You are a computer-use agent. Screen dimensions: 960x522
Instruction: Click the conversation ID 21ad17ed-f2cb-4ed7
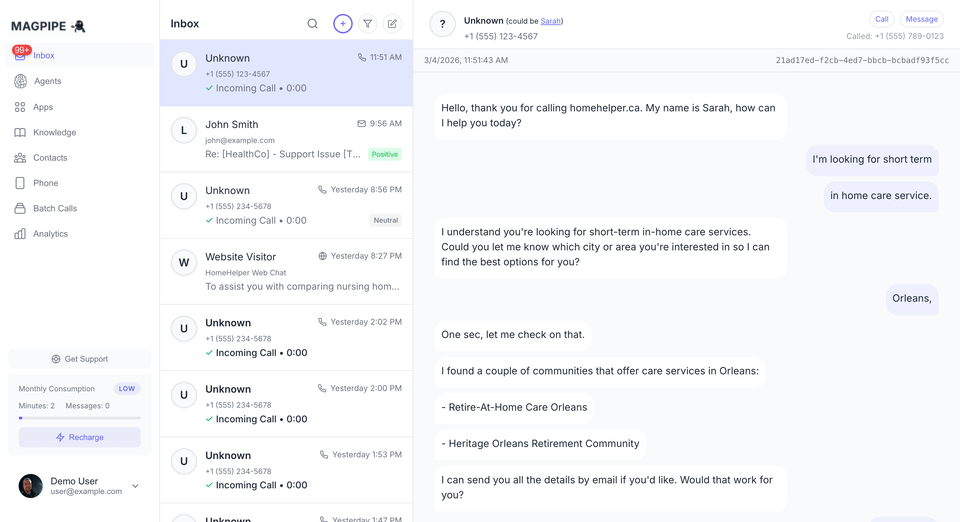click(x=862, y=60)
